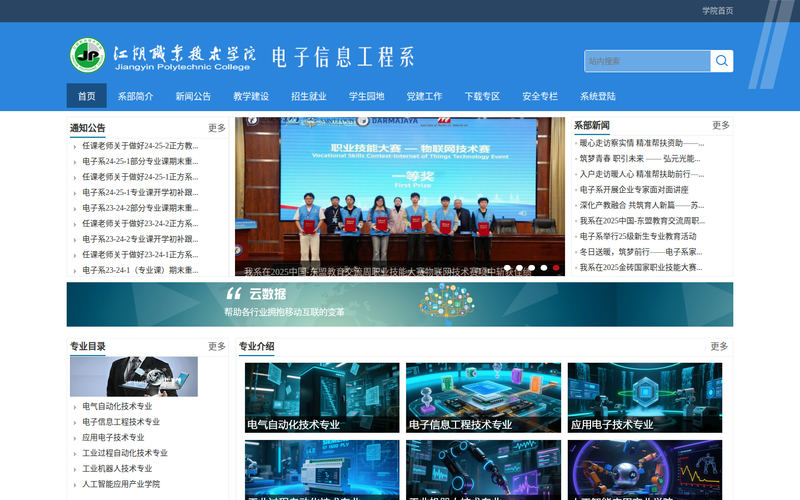Focus the 站内搜索 search input field
The image size is (800, 500).
[647, 61]
